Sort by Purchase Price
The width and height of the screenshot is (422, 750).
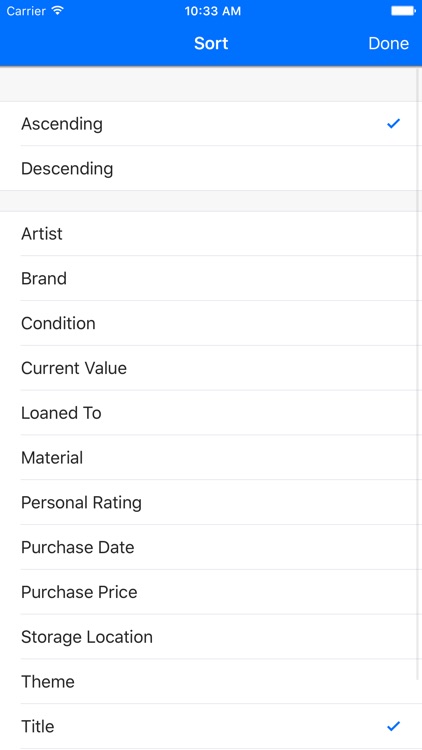point(211,592)
